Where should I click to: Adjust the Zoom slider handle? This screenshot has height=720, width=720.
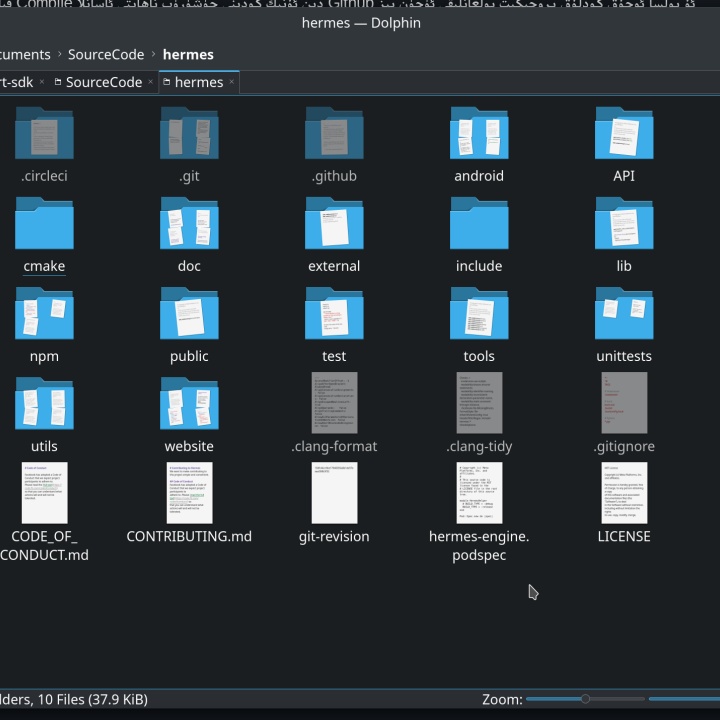pos(585,699)
